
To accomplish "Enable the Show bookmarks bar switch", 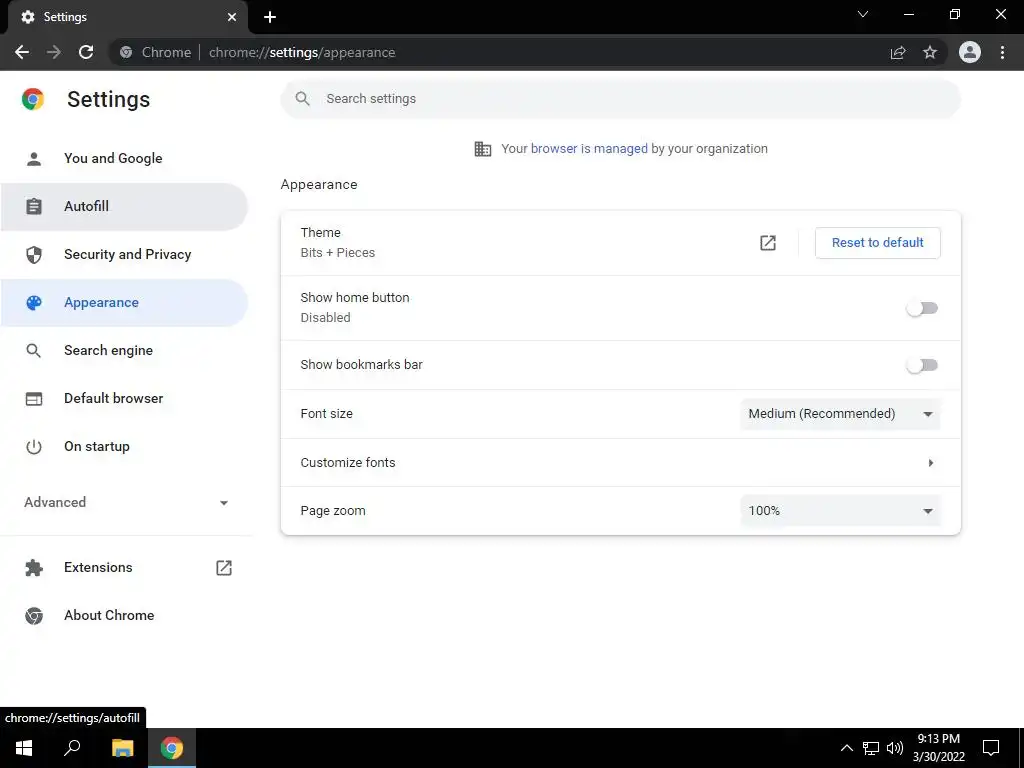I will point(922,365).
